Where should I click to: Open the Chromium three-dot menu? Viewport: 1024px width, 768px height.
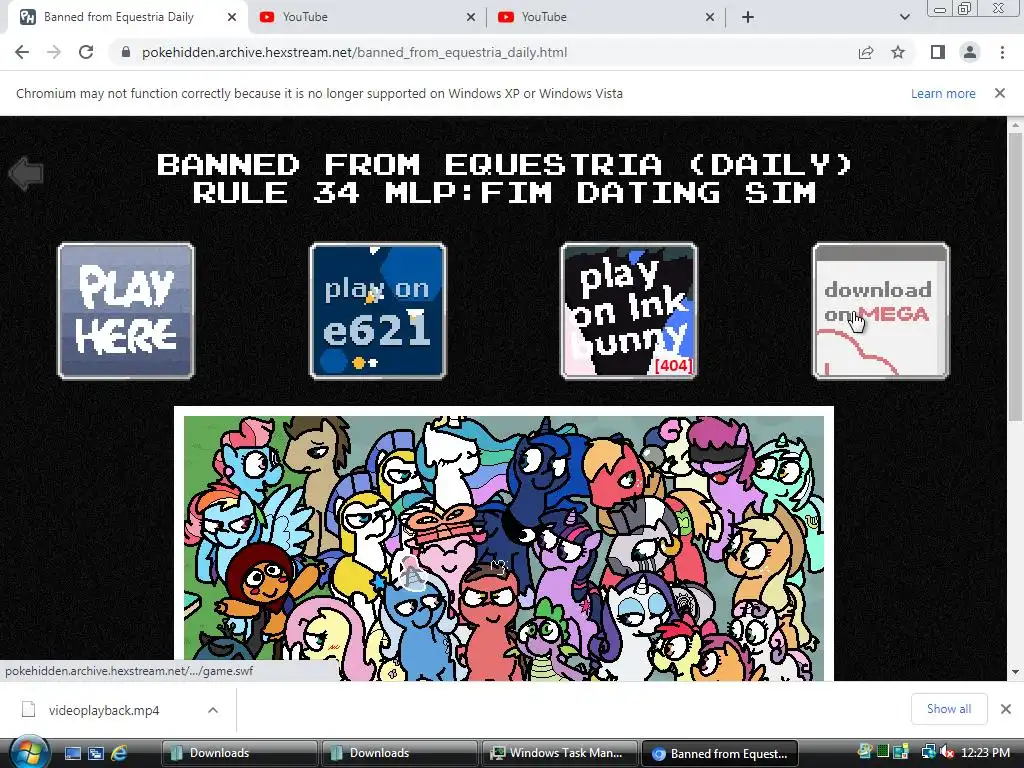[x=1002, y=52]
